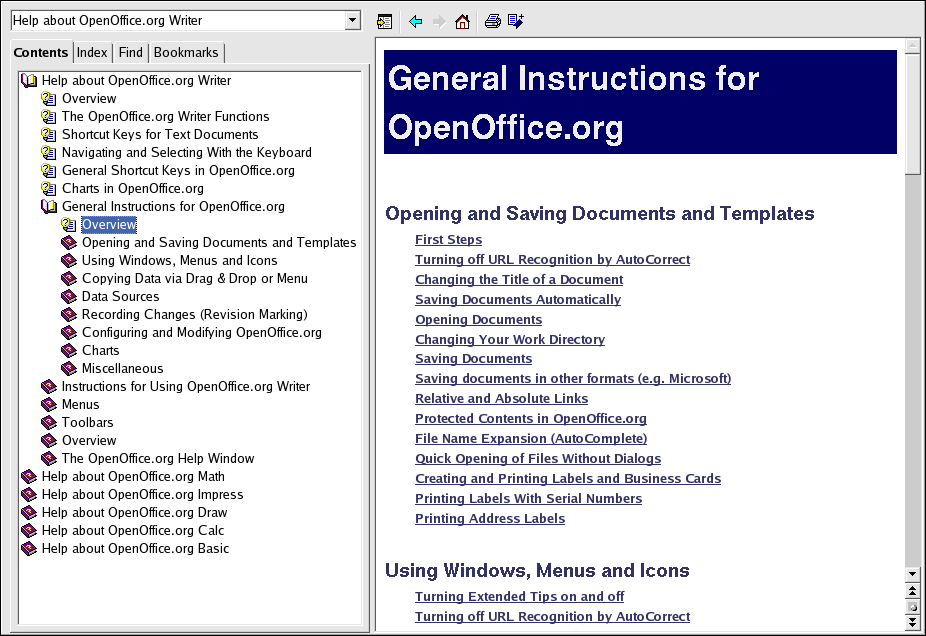The image size is (926, 636).
Task: Click the scroll up arrow of content pane
Action: 911,46
